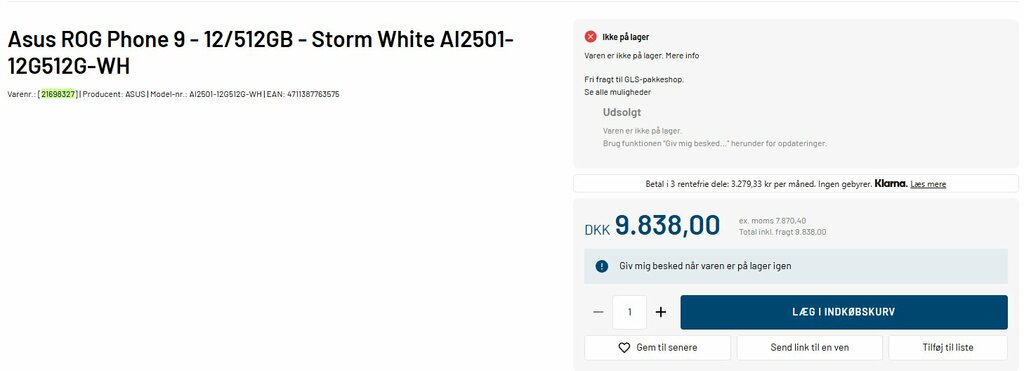
Task: Click the Udsolgt sold-out heading
Action: click(622, 112)
